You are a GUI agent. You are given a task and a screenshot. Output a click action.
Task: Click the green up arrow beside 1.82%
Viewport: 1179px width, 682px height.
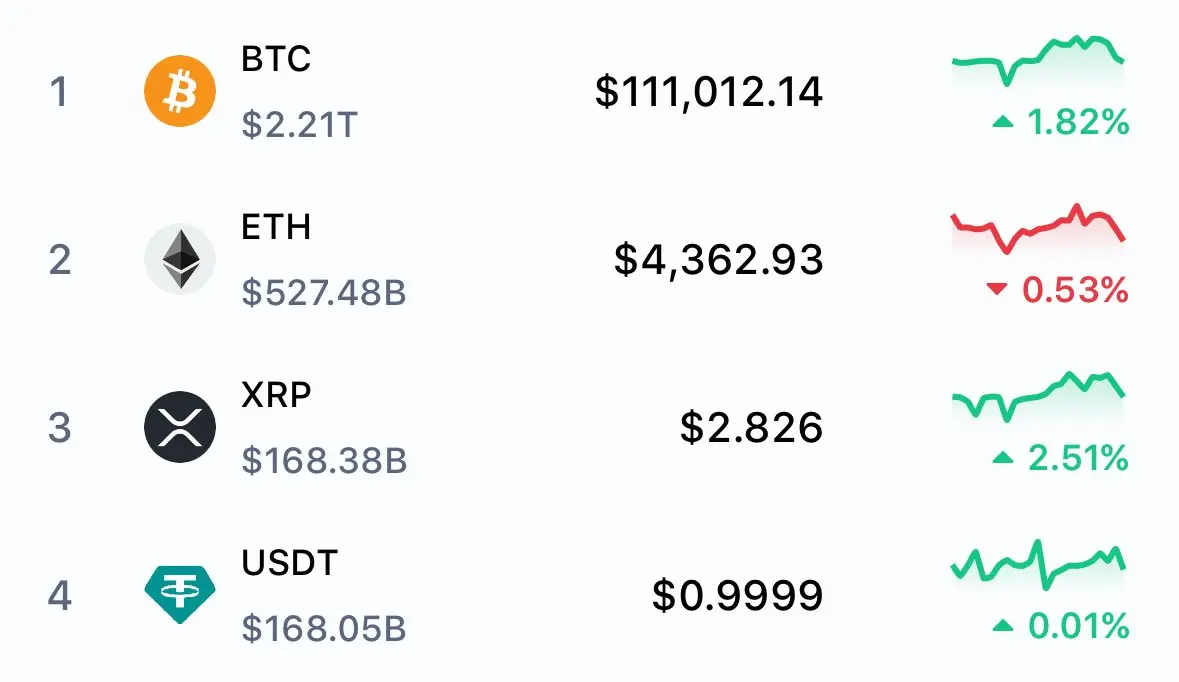[x=1003, y=121]
